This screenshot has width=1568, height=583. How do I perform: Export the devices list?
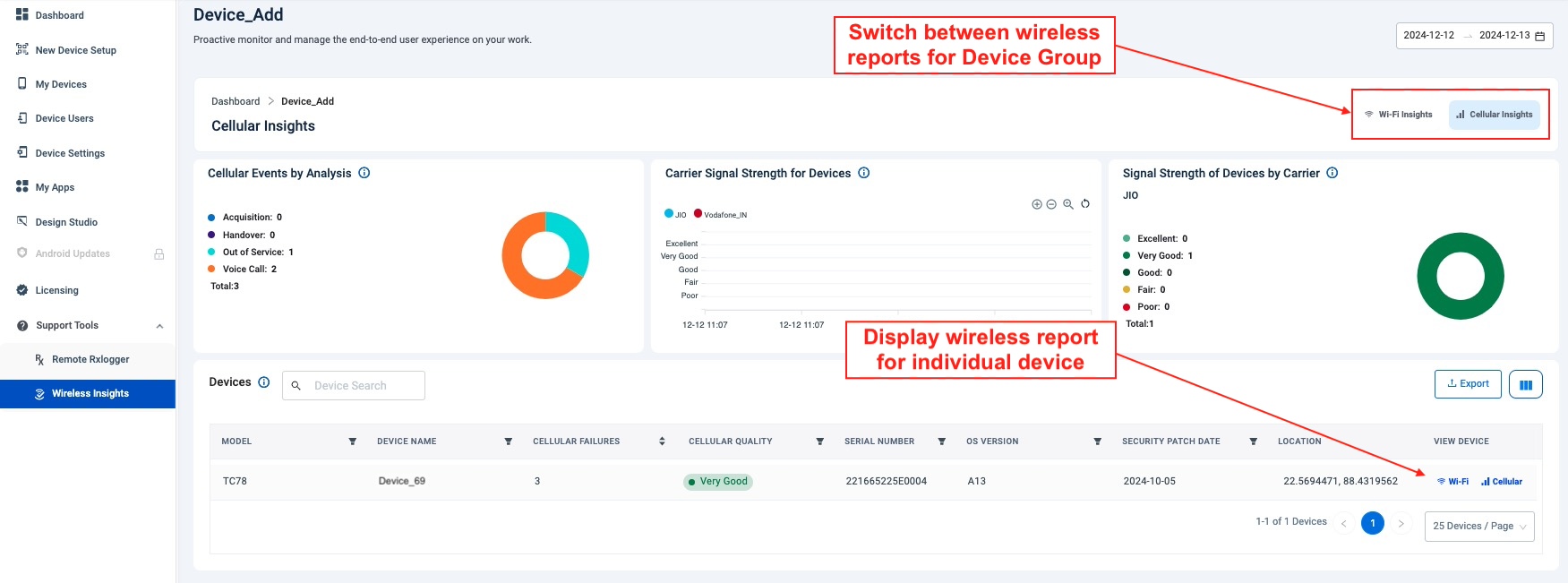click(1468, 384)
